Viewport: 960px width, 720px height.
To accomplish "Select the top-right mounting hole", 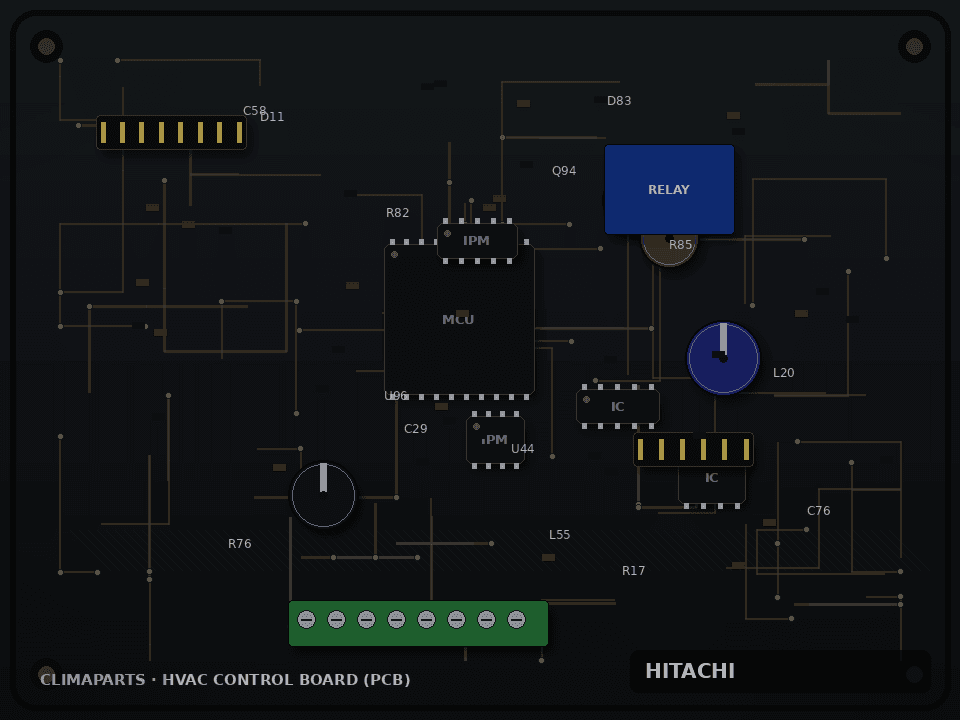I will (914, 46).
